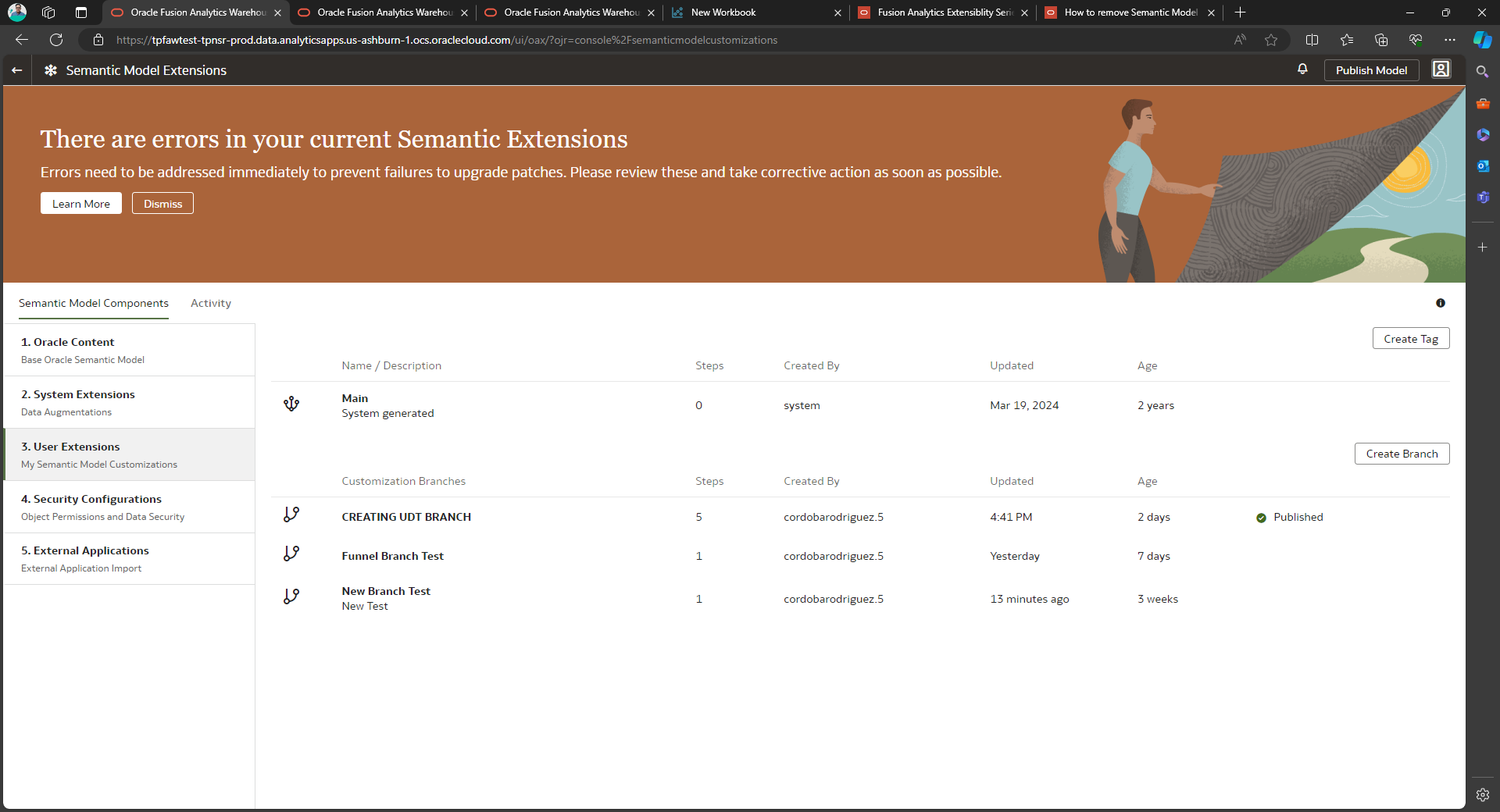
Task: Open the Teams icon in the sidebar
Action: point(1482,197)
